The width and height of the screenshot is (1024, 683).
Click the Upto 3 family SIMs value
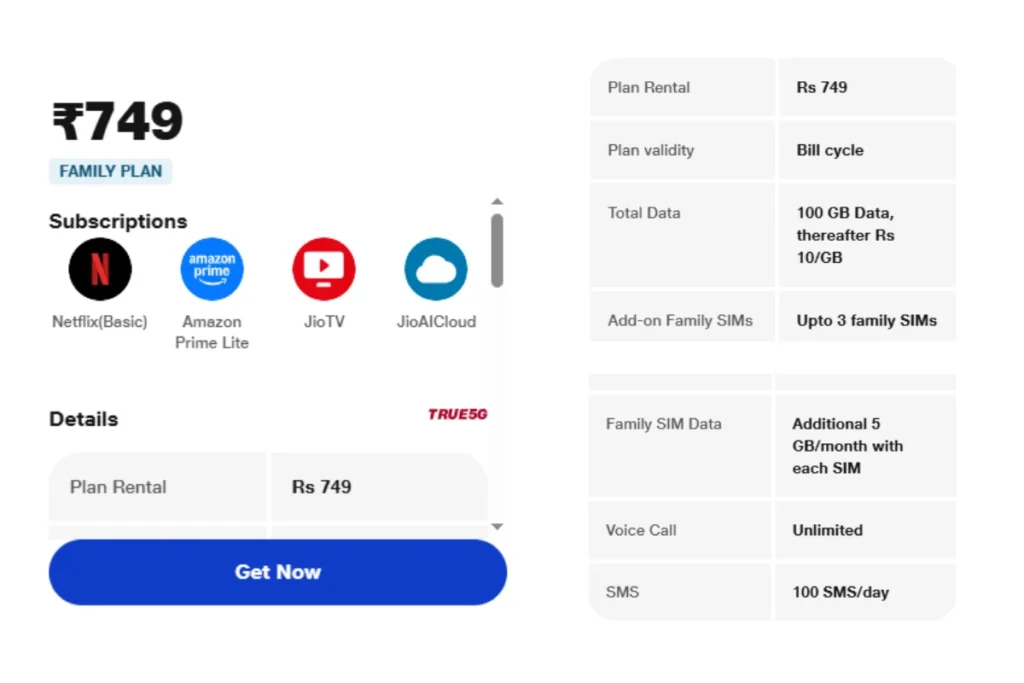(867, 321)
